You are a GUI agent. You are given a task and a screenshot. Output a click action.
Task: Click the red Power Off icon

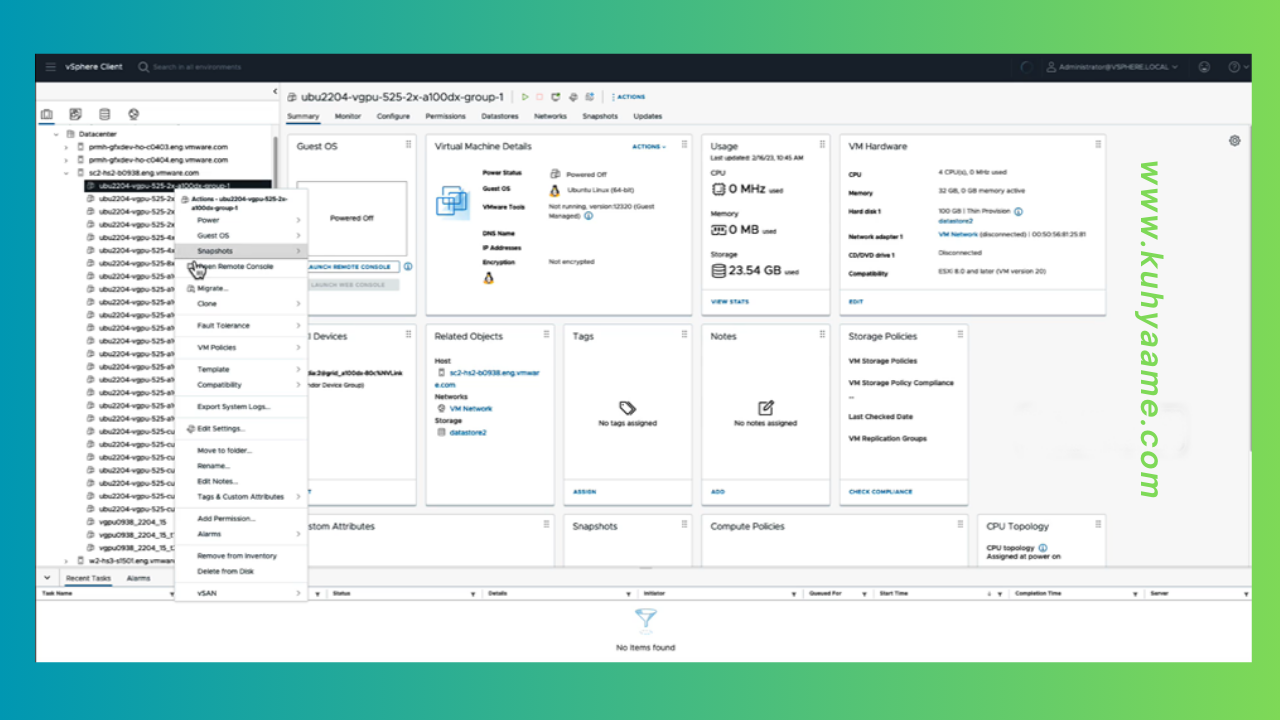[x=540, y=97]
